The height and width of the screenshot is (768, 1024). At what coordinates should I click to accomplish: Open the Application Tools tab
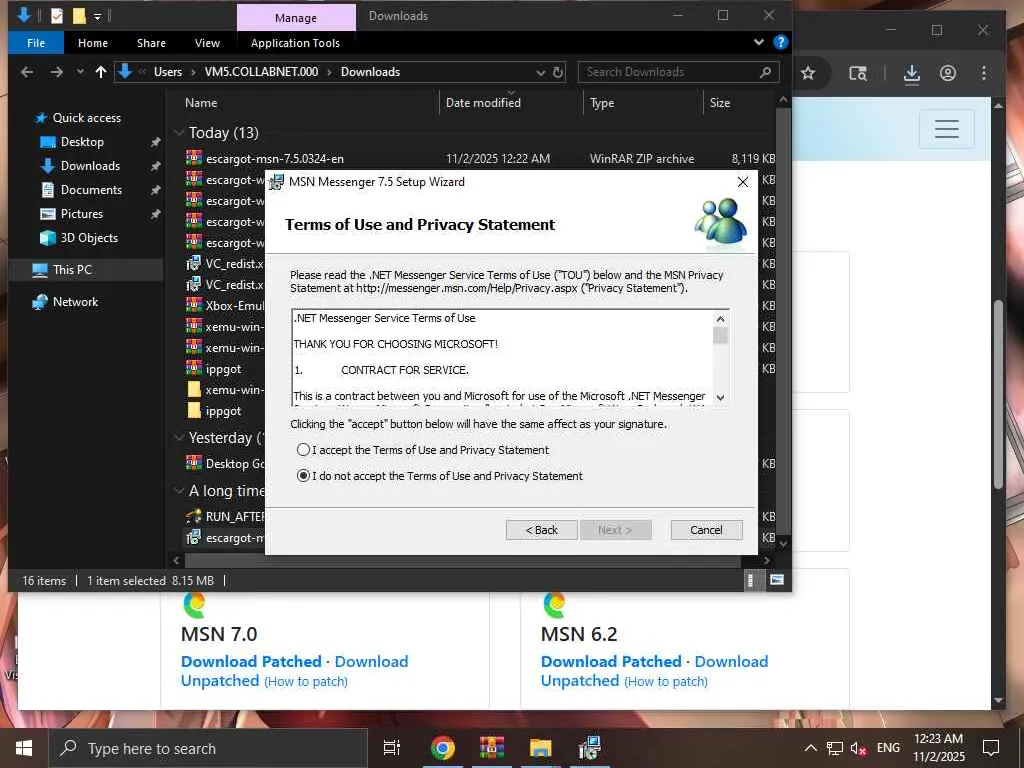click(295, 43)
